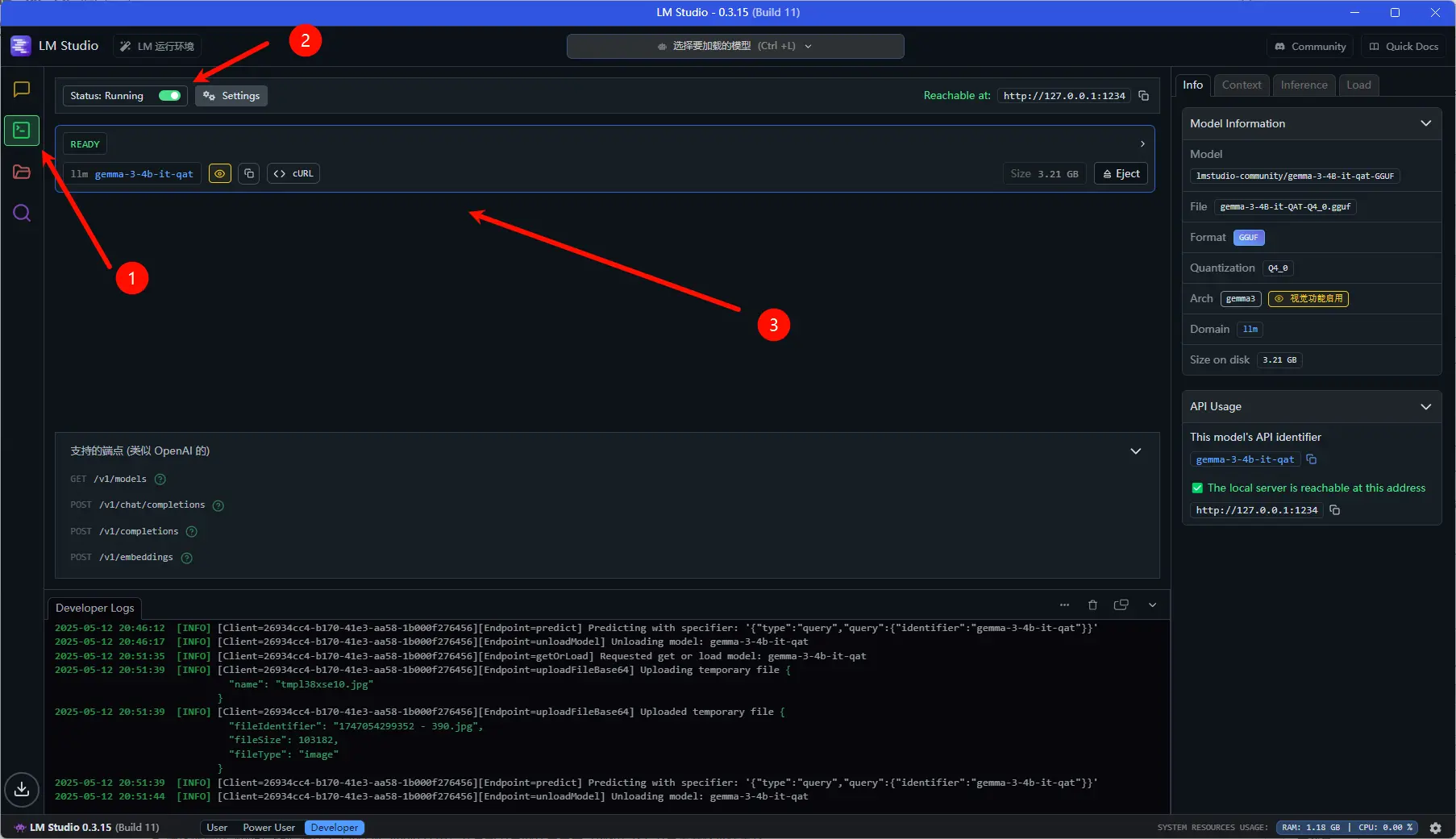1456x839 pixels.
Task: Click the local server reachable checkbox
Action: [x=1197, y=488]
